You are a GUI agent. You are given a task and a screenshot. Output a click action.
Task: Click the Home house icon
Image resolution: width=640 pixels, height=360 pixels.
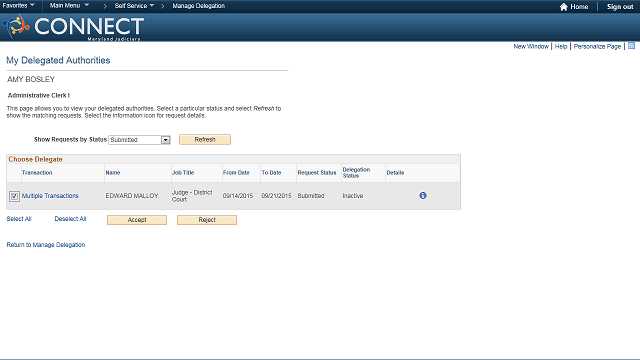coord(564,7)
